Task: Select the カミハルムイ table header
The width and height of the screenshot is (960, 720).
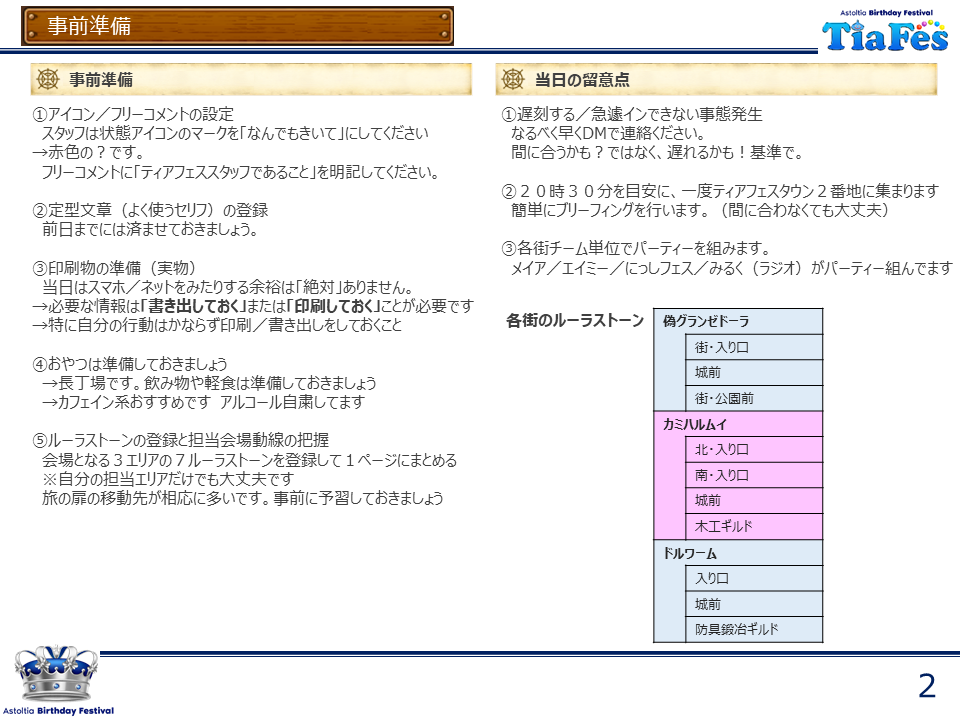Action: coord(738,424)
